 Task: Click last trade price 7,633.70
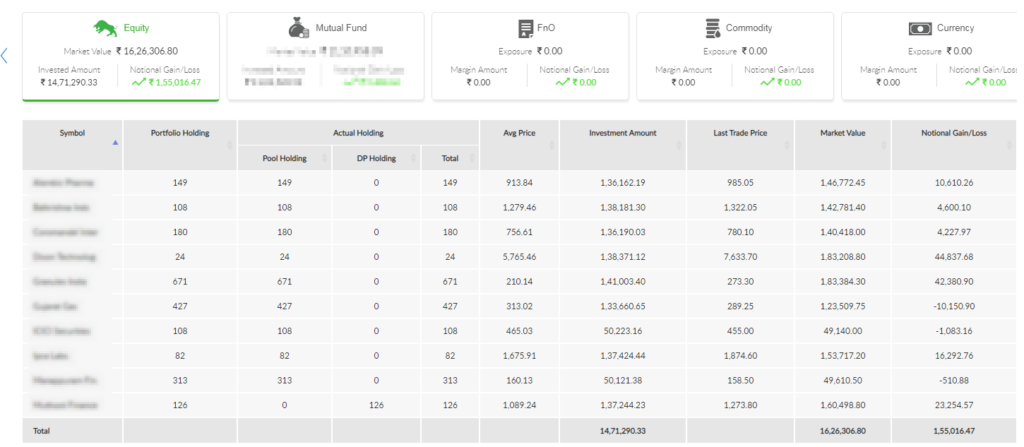tap(741, 257)
